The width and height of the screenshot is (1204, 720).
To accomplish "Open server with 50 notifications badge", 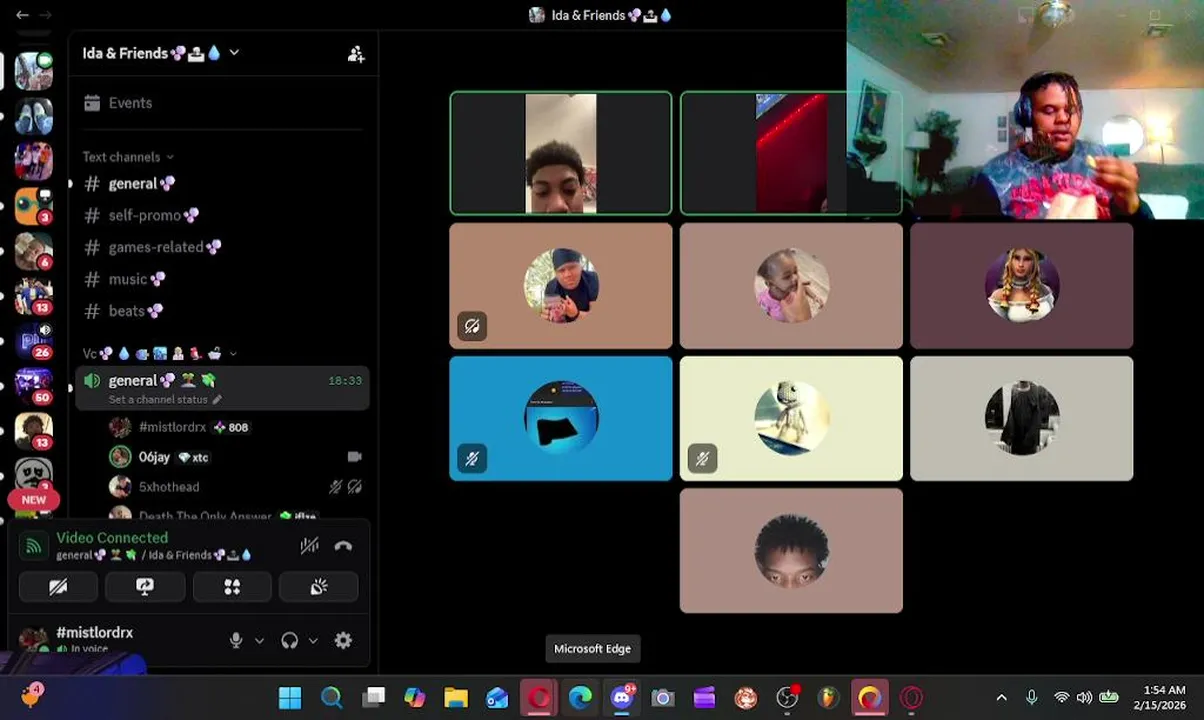I will point(34,386).
